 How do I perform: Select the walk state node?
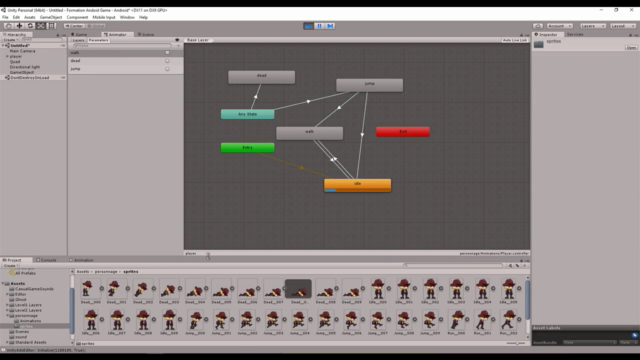pyautogui.click(x=309, y=133)
